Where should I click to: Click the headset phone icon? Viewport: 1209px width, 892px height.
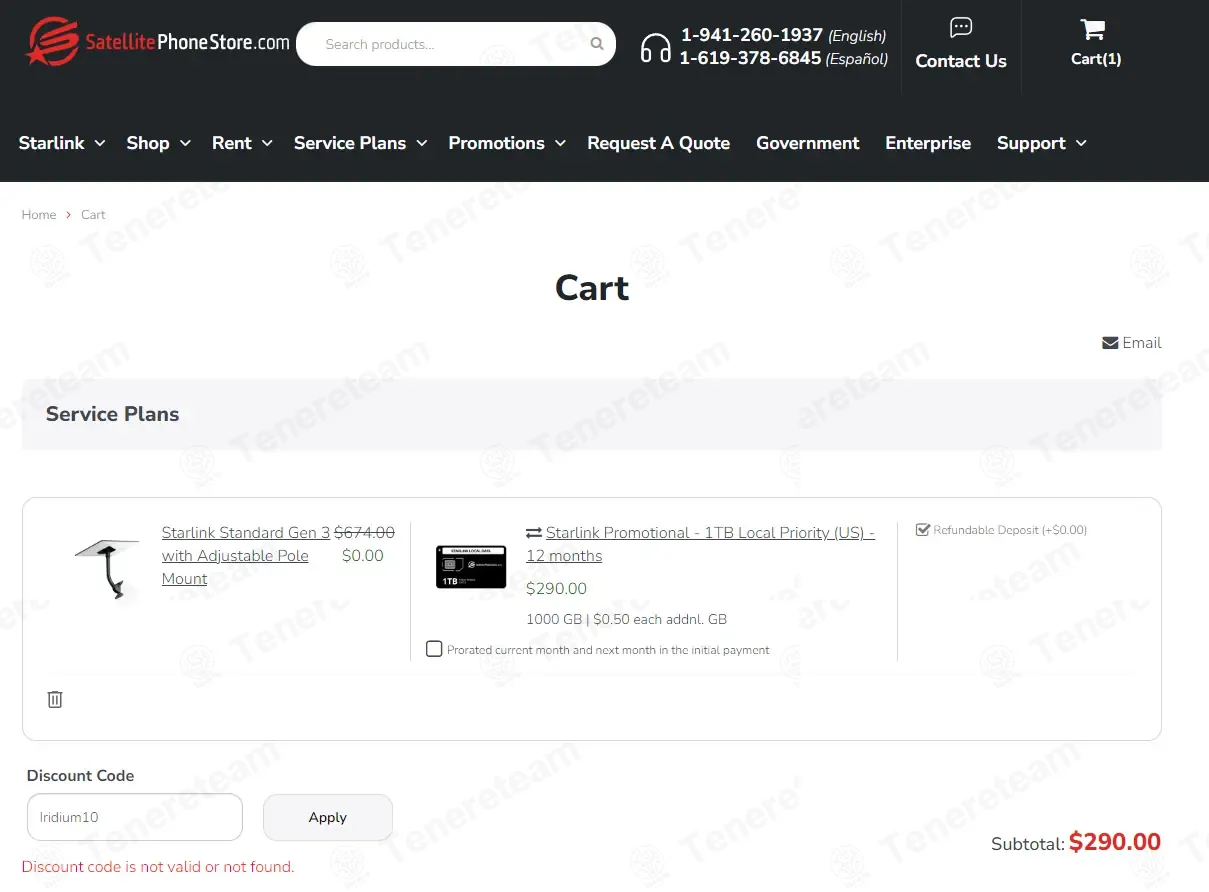[656, 47]
